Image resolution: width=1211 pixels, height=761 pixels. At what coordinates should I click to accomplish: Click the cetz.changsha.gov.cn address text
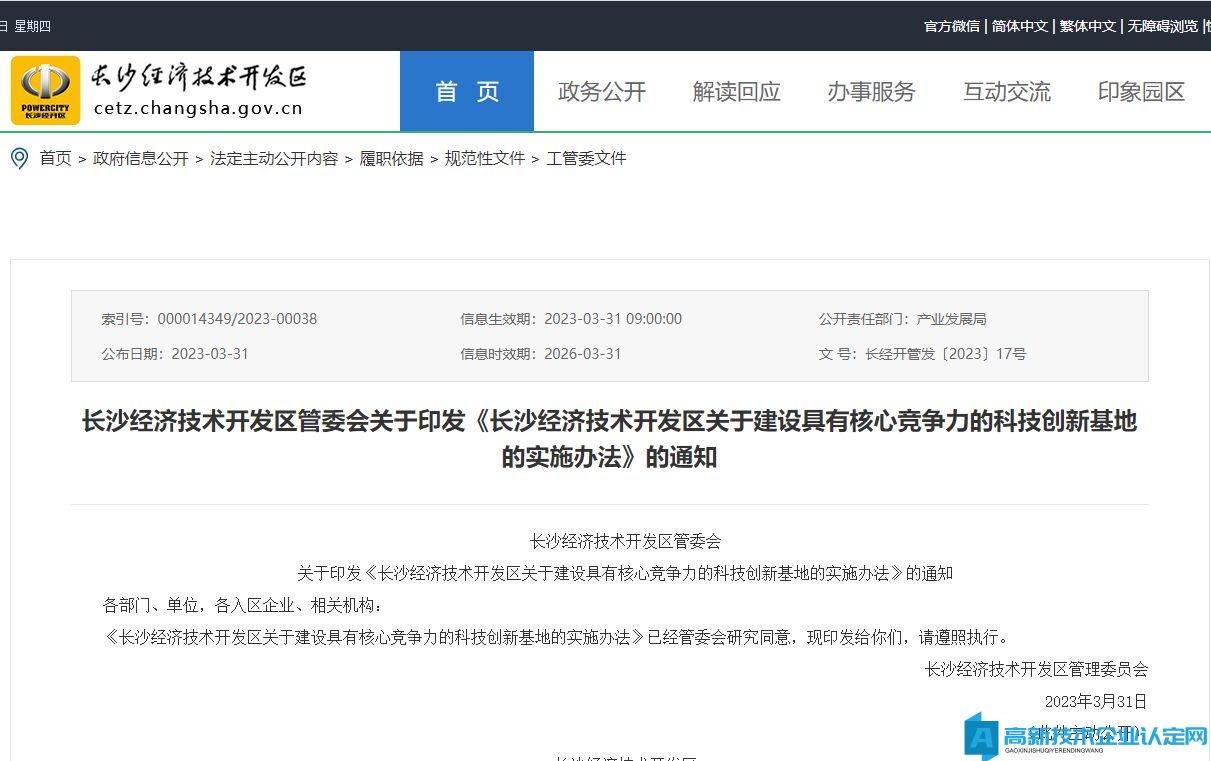point(198,109)
